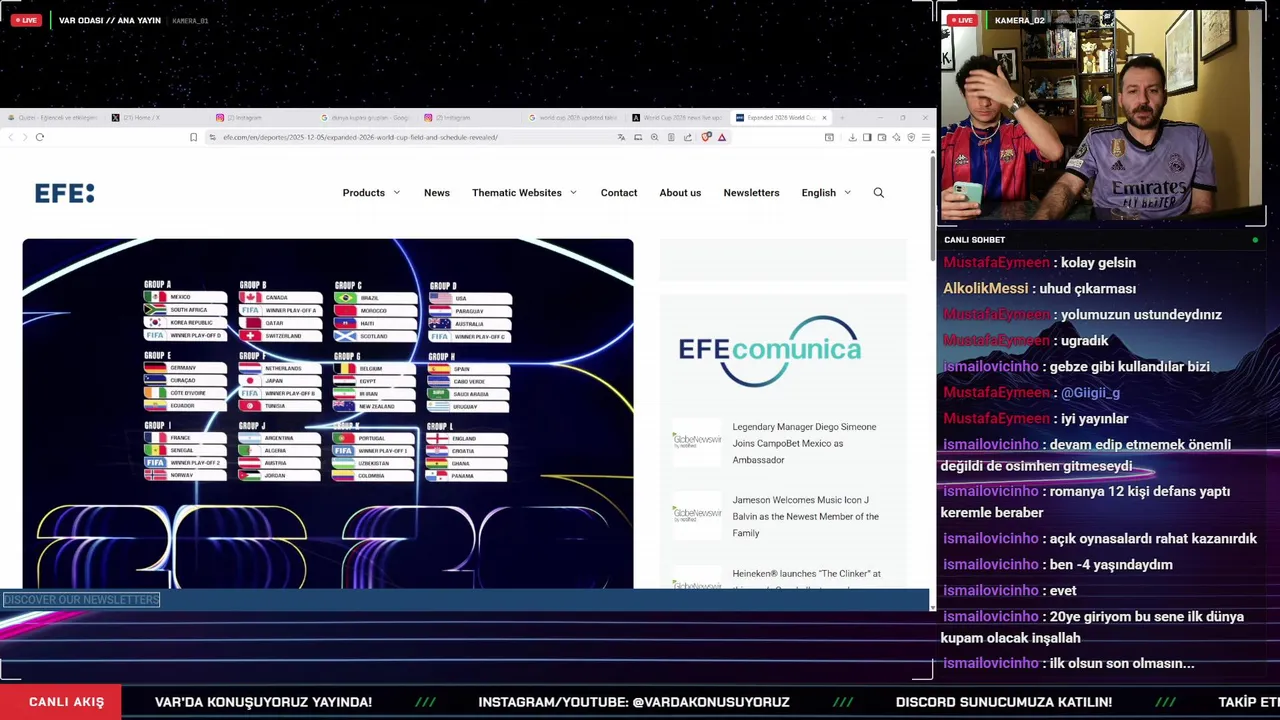Click chat message "kolay gelsin"
The height and width of the screenshot is (720, 1280).
(x=1098, y=263)
